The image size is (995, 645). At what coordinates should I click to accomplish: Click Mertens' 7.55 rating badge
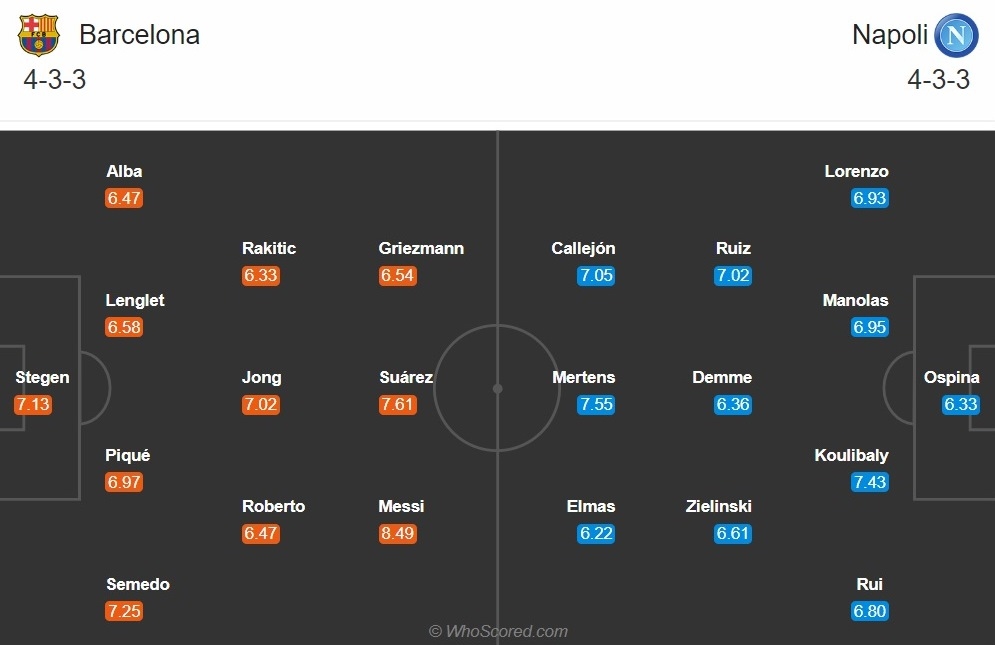coord(596,404)
